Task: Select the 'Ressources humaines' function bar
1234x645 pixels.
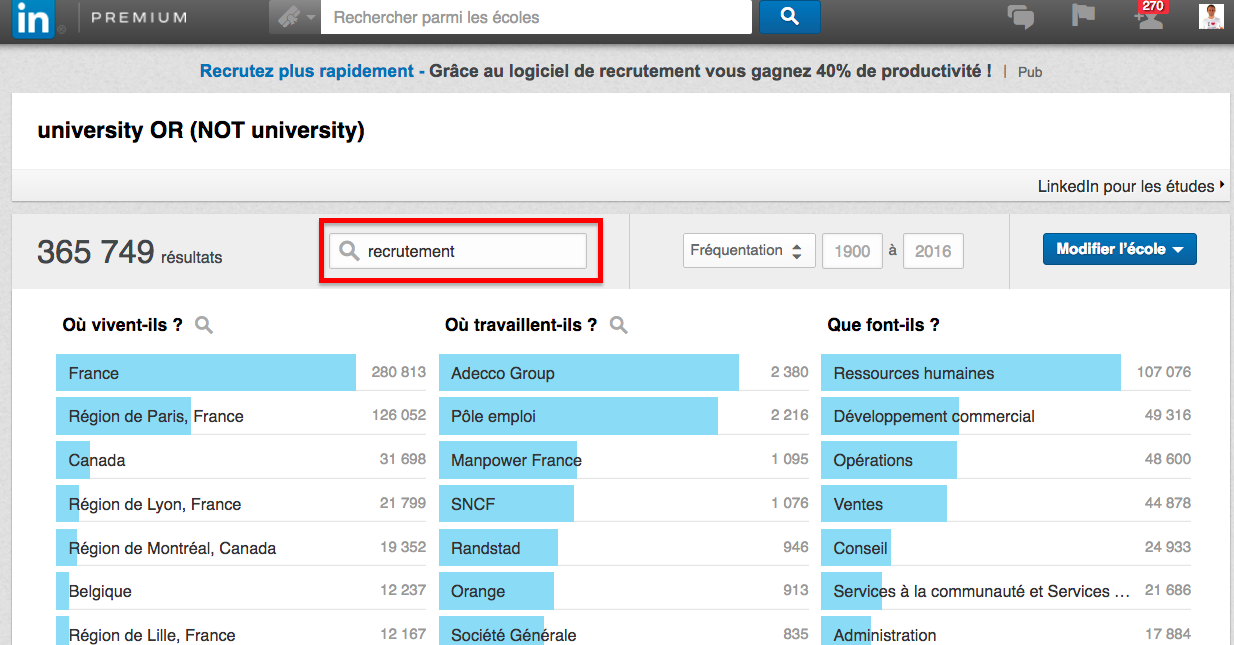Action: coord(970,373)
